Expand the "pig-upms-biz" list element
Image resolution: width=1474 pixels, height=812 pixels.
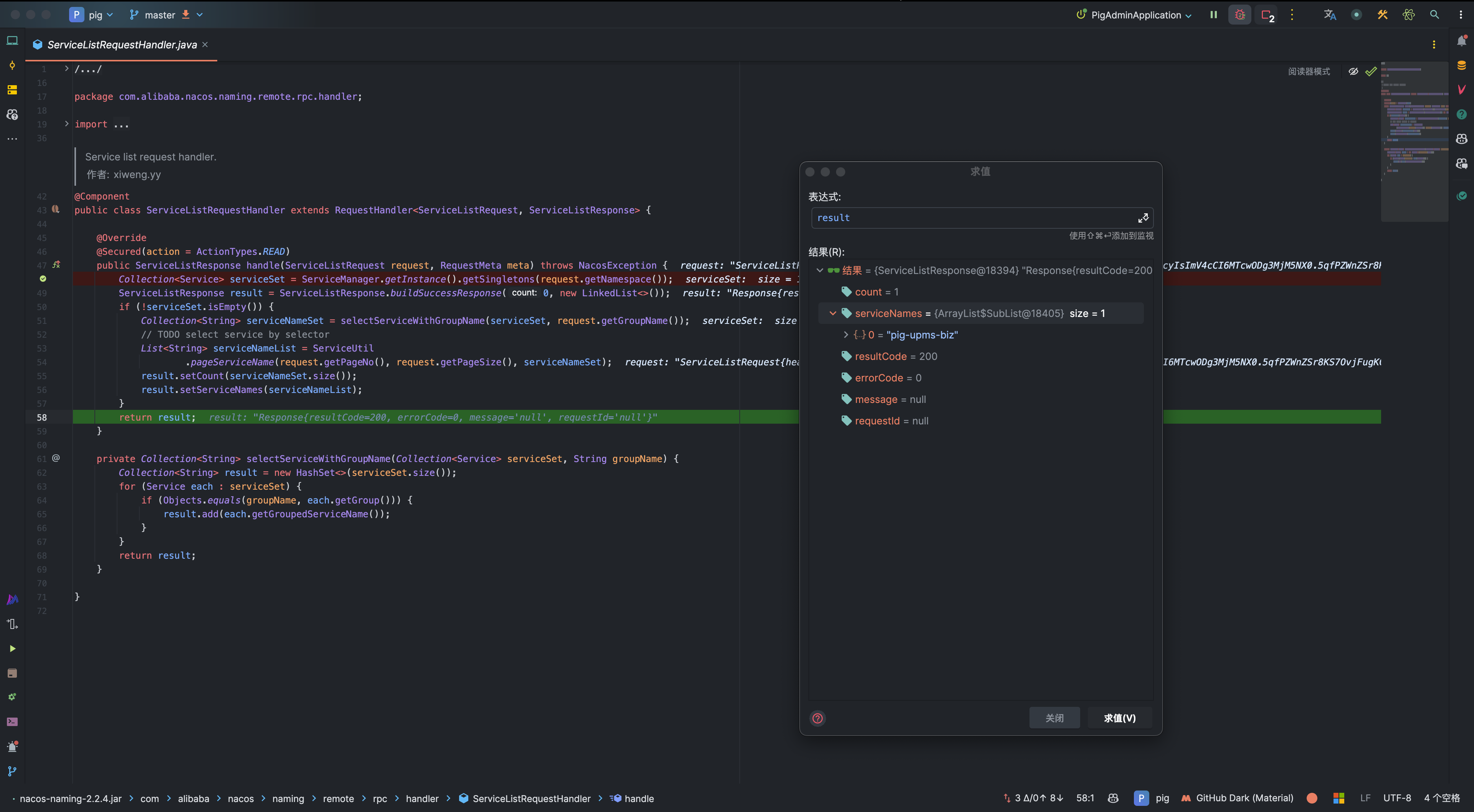tap(846, 335)
